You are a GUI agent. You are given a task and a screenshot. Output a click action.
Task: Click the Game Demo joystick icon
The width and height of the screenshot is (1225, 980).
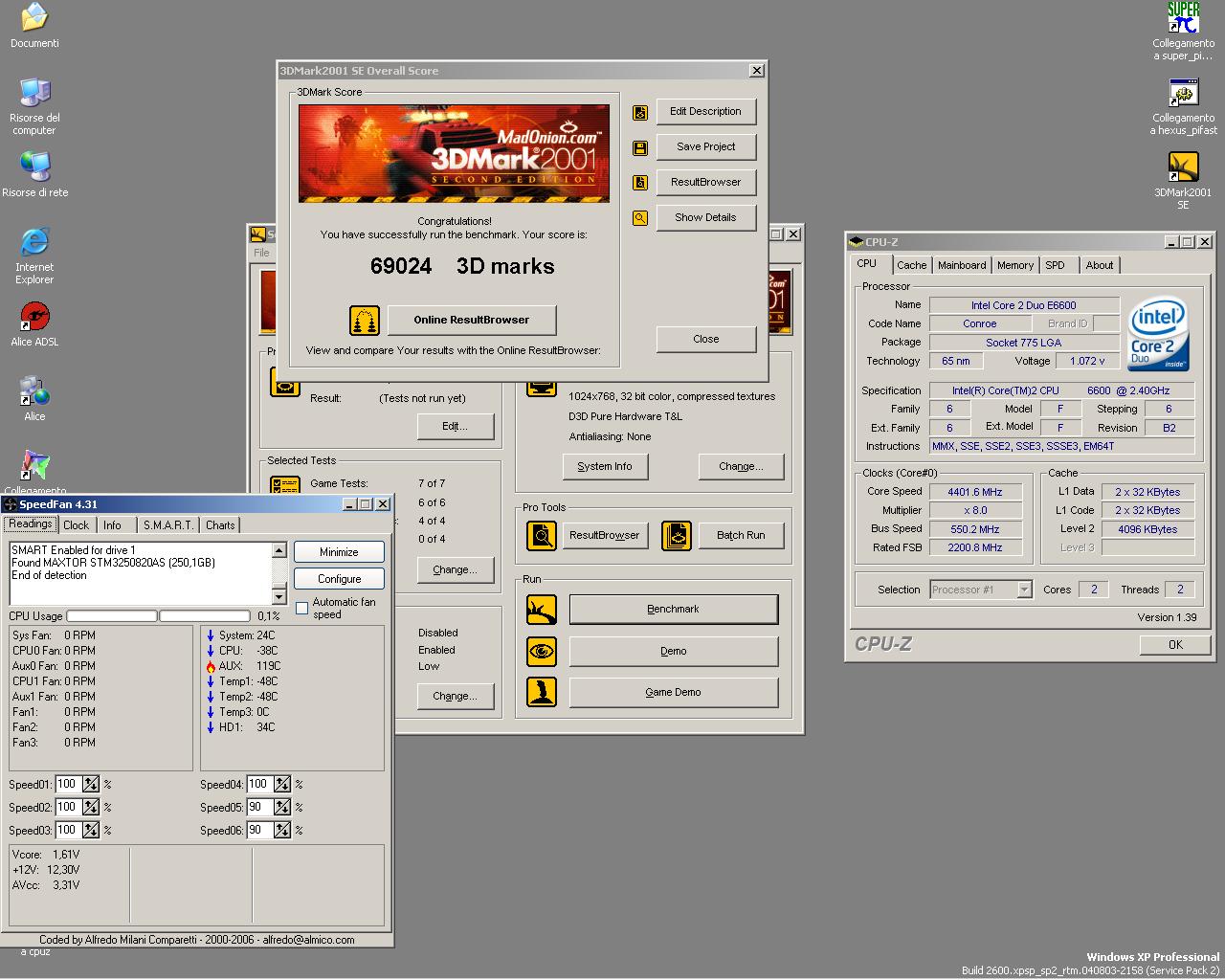coord(542,693)
